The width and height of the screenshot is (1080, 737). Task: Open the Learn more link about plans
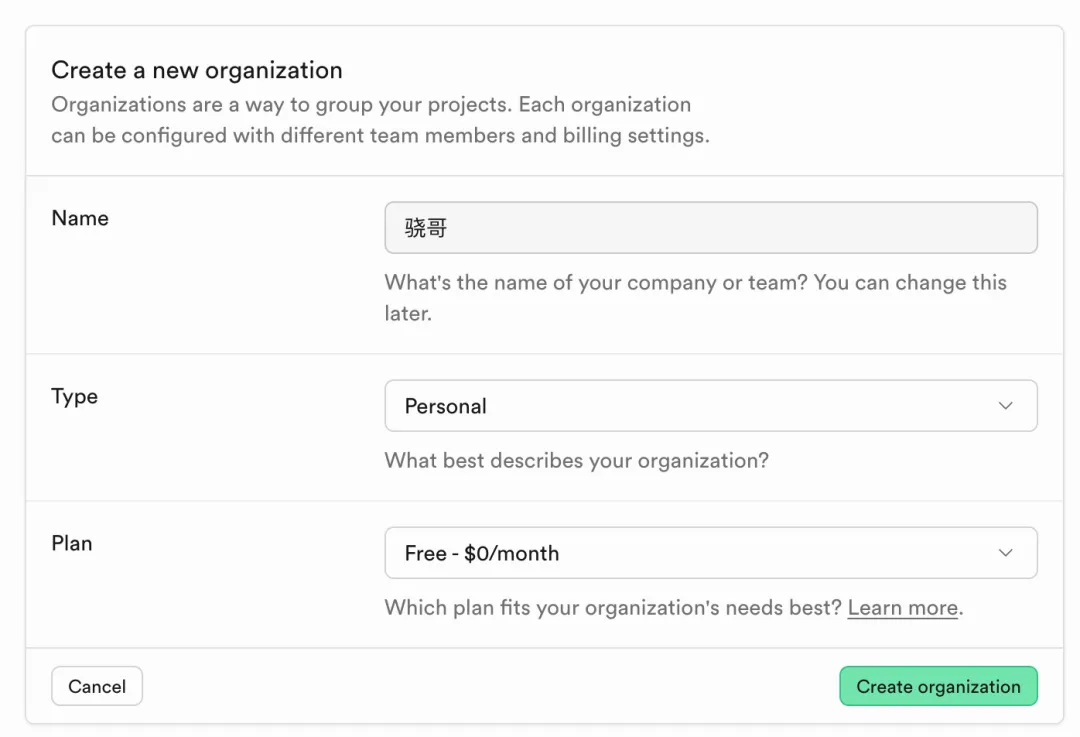902,608
